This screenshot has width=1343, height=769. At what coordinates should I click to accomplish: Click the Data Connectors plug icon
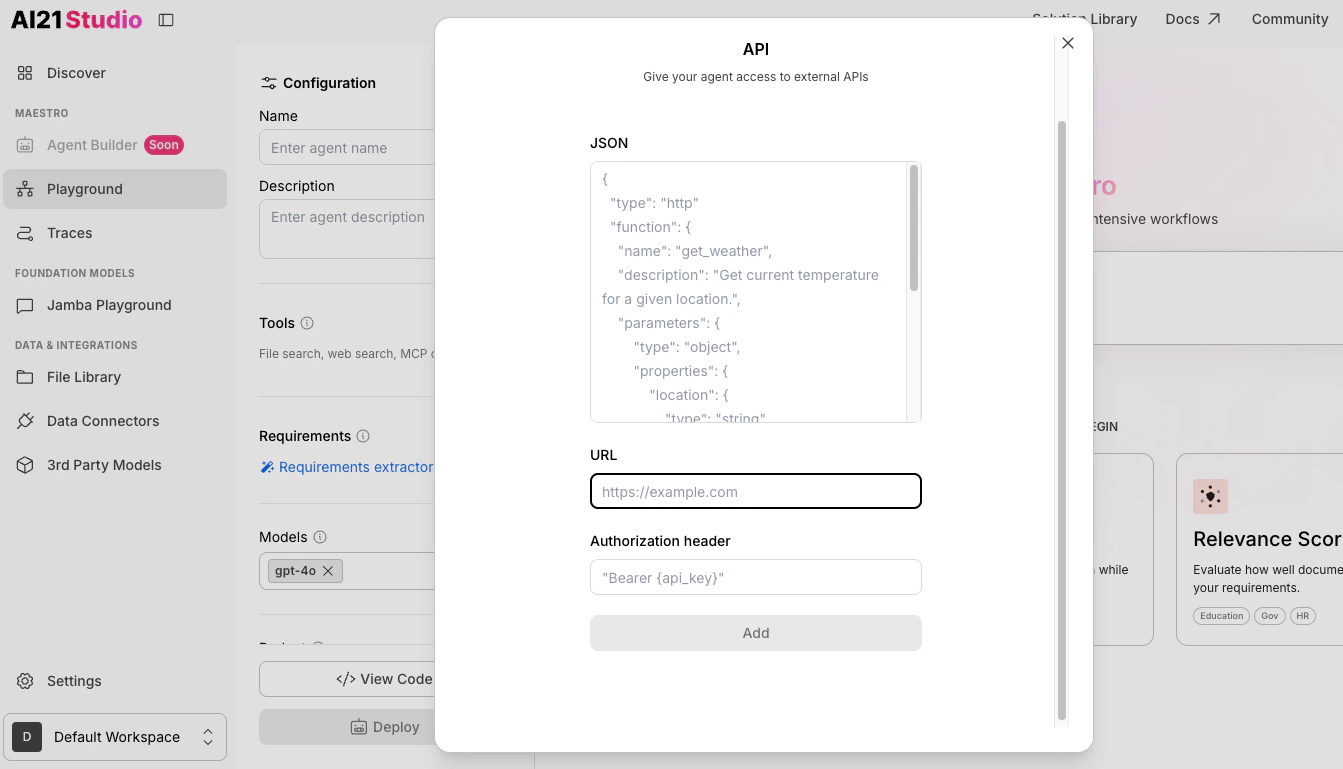coord(25,421)
